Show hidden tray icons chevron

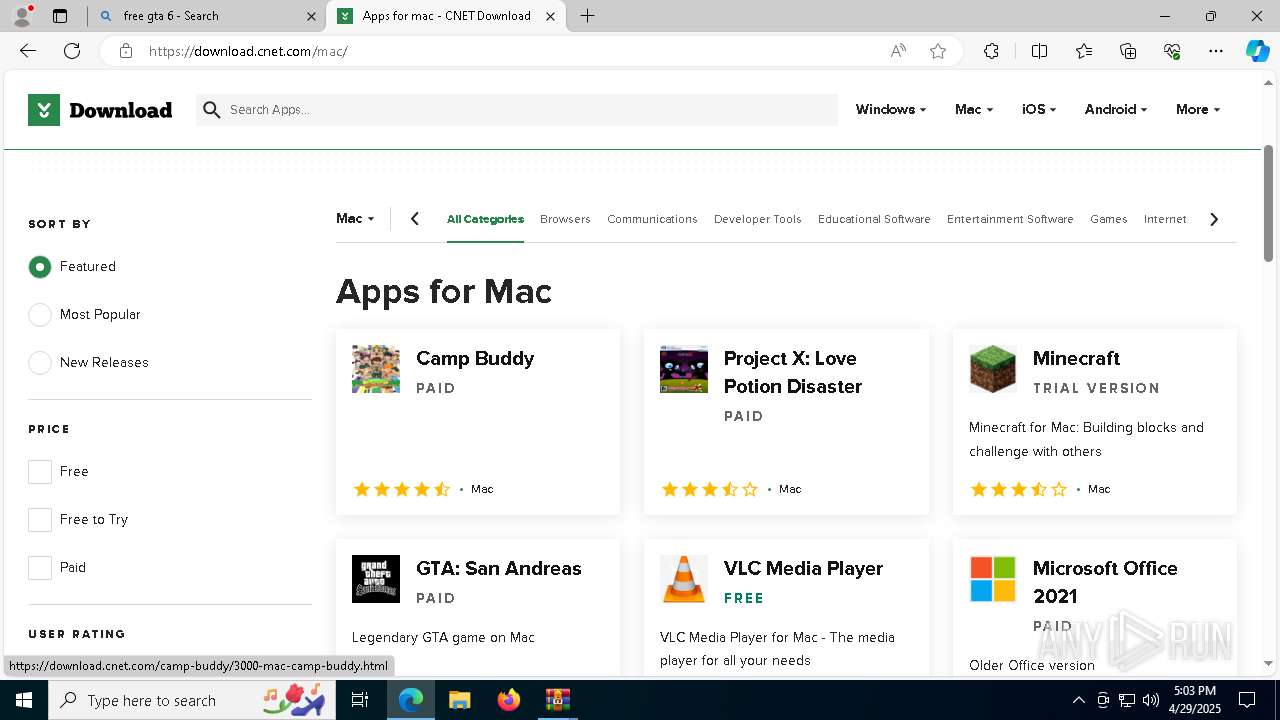pos(1078,700)
